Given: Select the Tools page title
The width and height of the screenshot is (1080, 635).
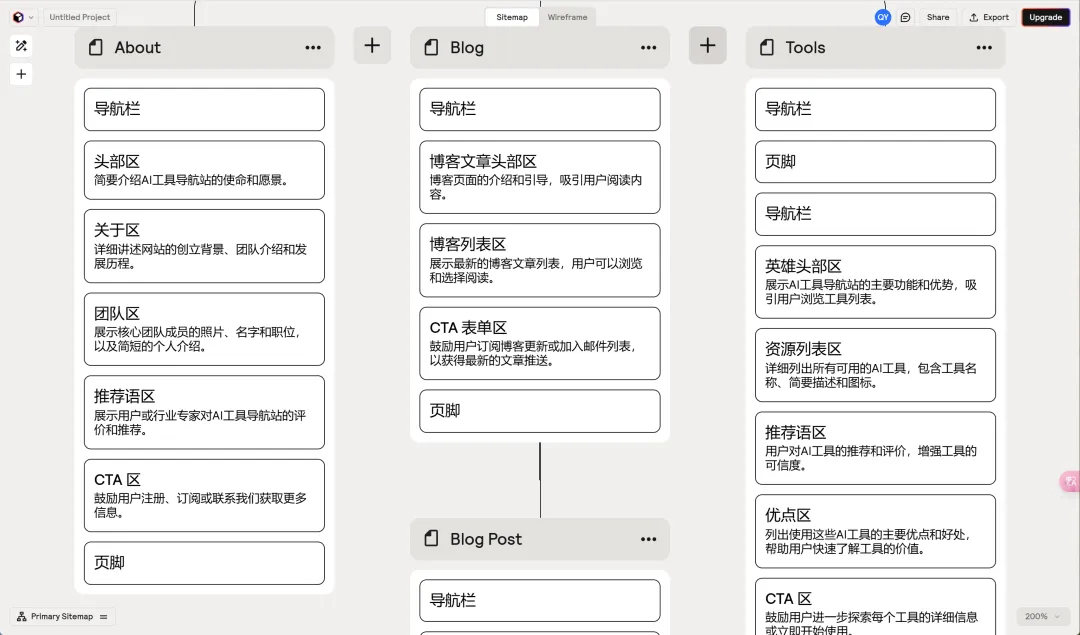Looking at the screenshot, I should pyautogui.click(x=805, y=48).
